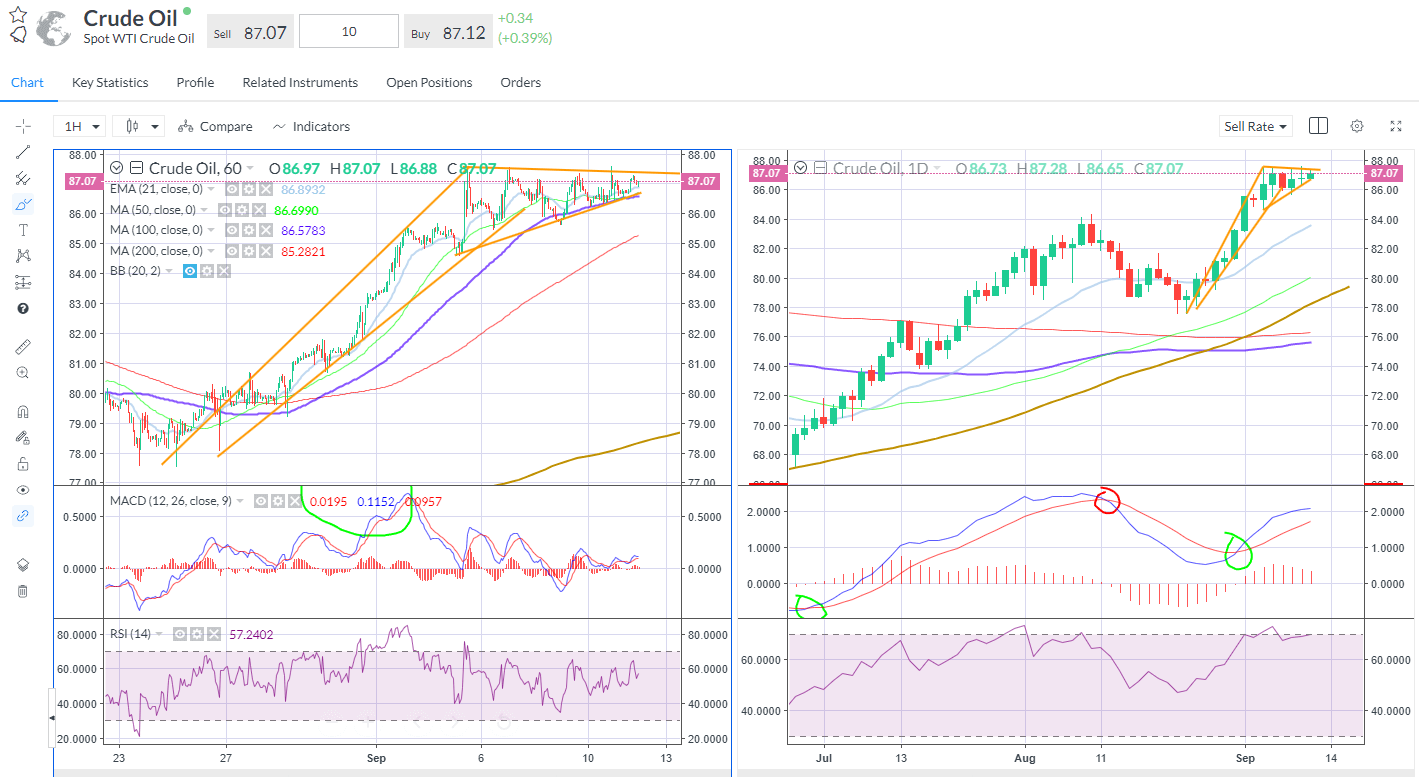Expand MA (100, close, 0) options arrow
Viewport: 1420px width, 777px height.
tap(212, 230)
